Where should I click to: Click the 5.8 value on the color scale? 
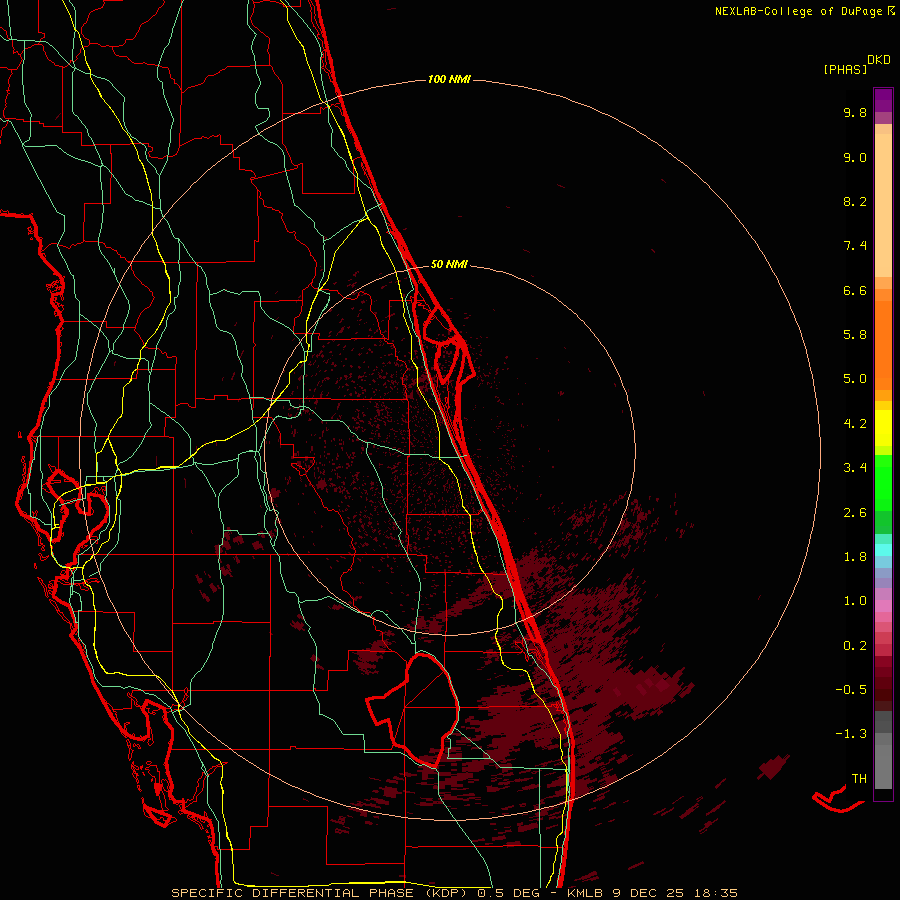tap(855, 335)
